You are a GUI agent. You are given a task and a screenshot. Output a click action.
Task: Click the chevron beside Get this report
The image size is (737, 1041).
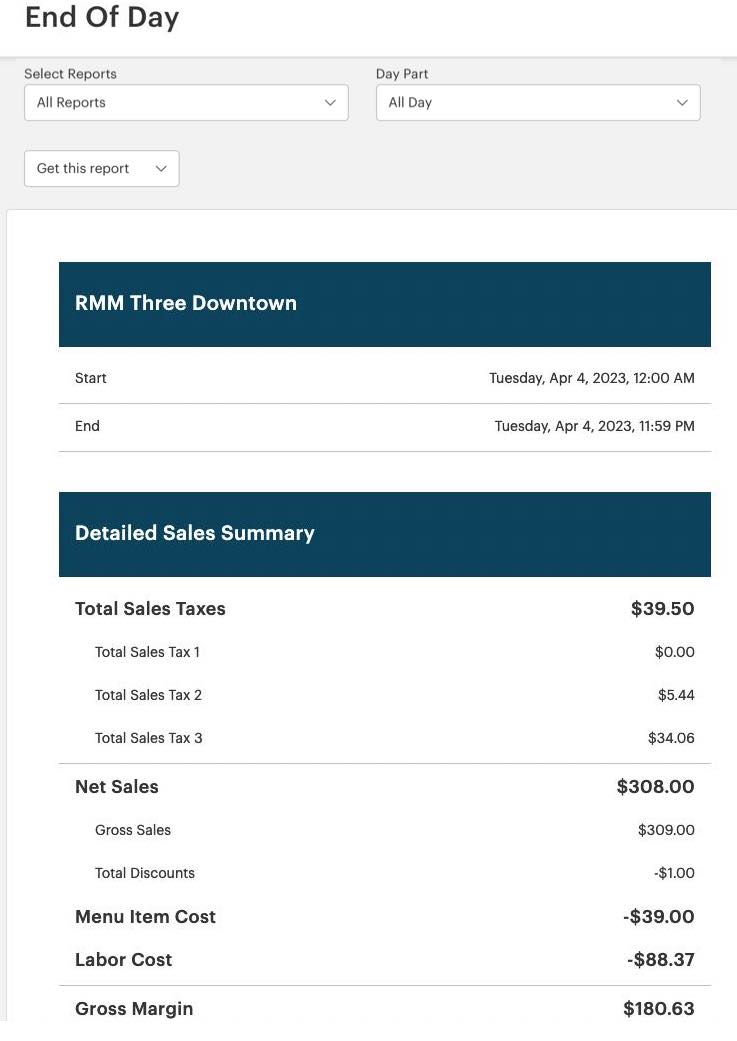tap(161, 169)
